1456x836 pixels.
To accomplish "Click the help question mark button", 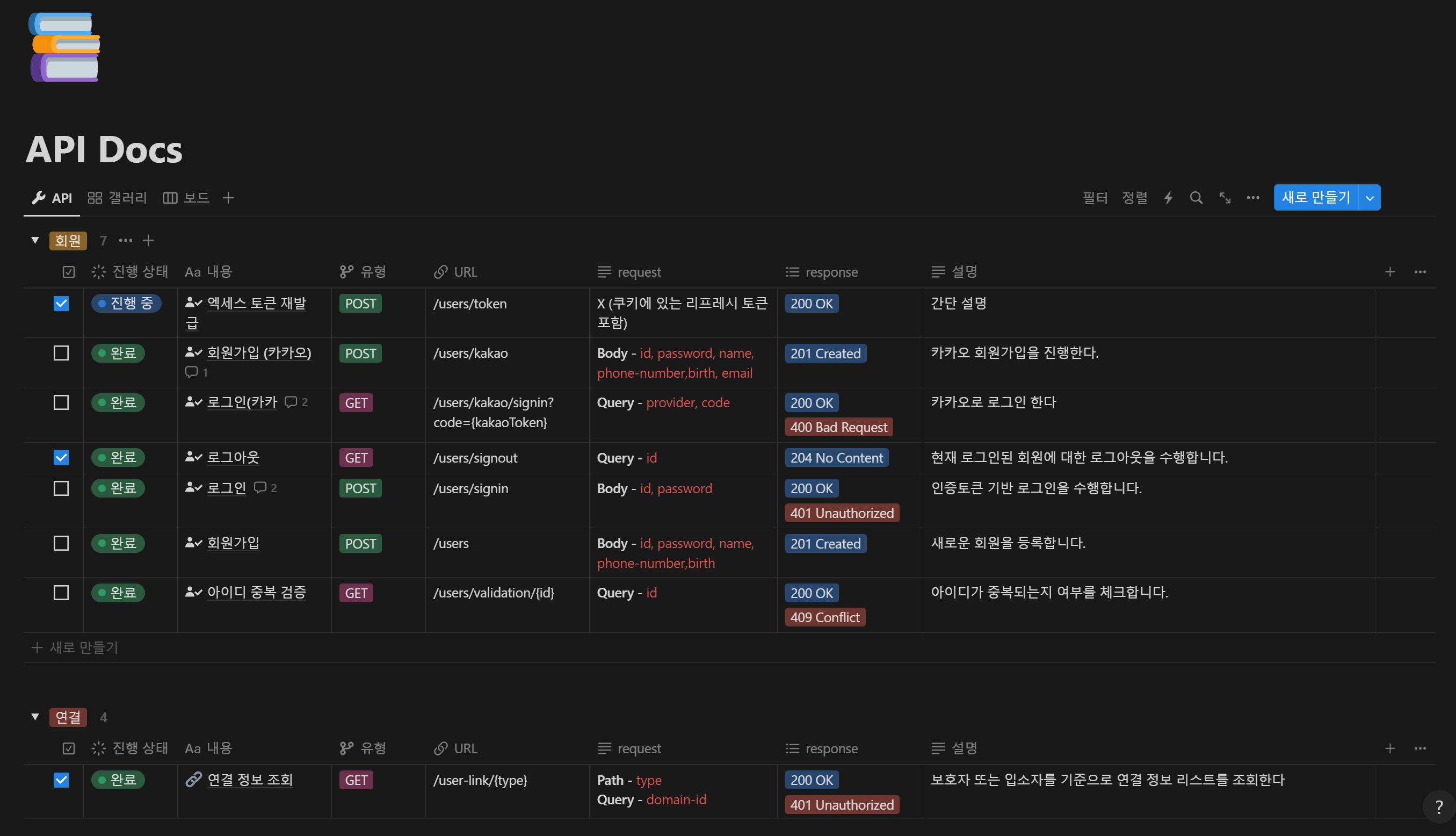I will pos(1438,806).
